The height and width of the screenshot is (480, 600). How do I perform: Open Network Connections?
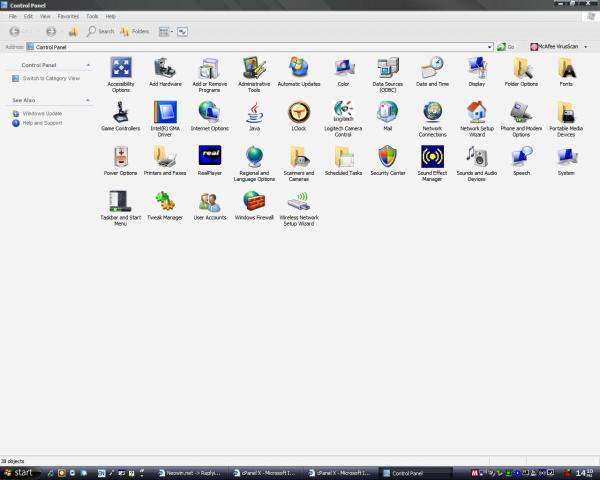(432, 119)
